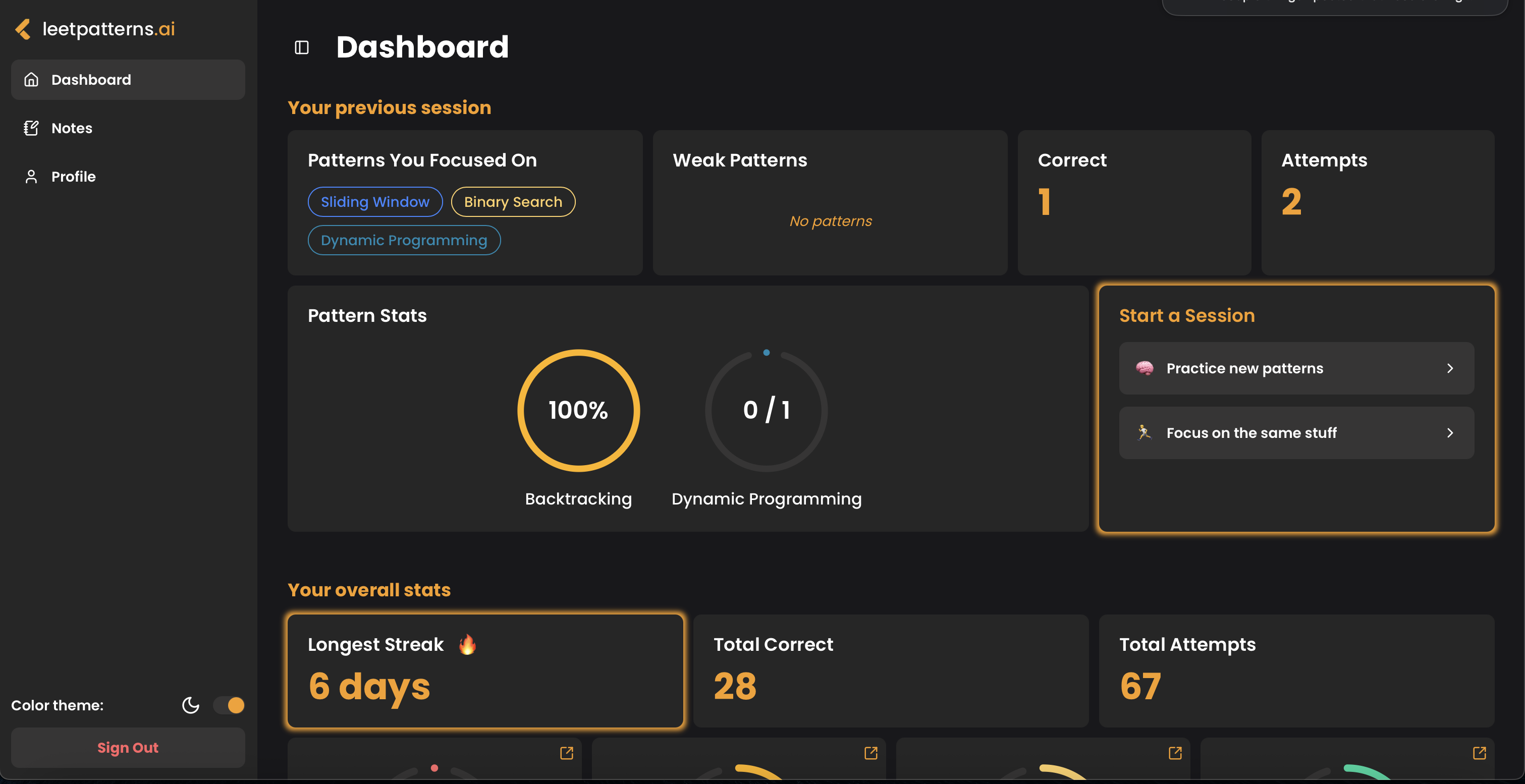Start Focus on the same stuff session

point(1296,432)
